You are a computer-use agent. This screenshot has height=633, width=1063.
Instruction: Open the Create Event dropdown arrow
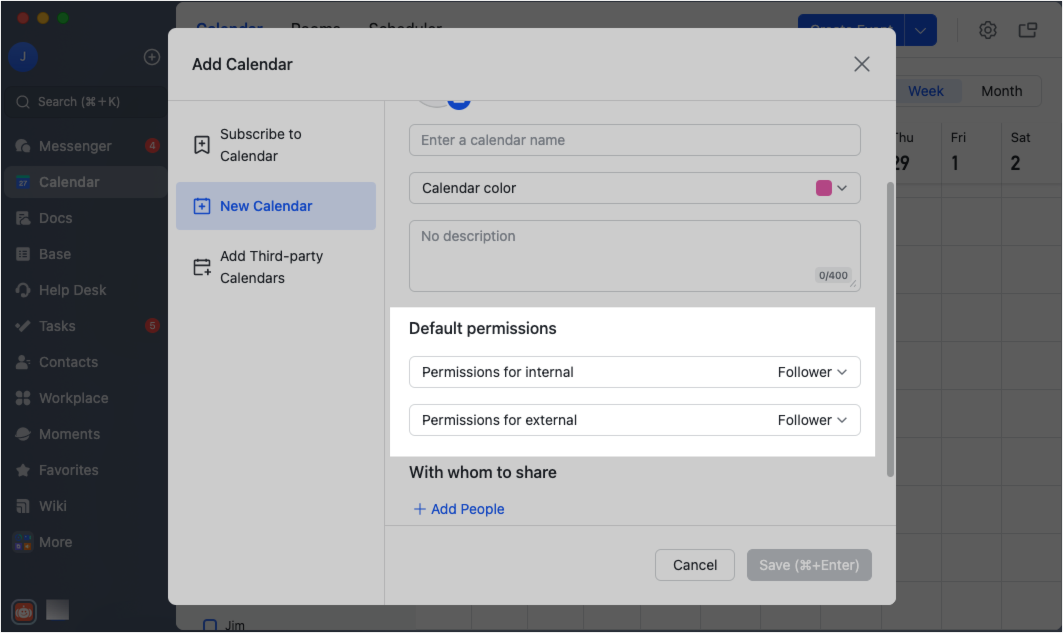pyautogui.click(x=919, y=30)
